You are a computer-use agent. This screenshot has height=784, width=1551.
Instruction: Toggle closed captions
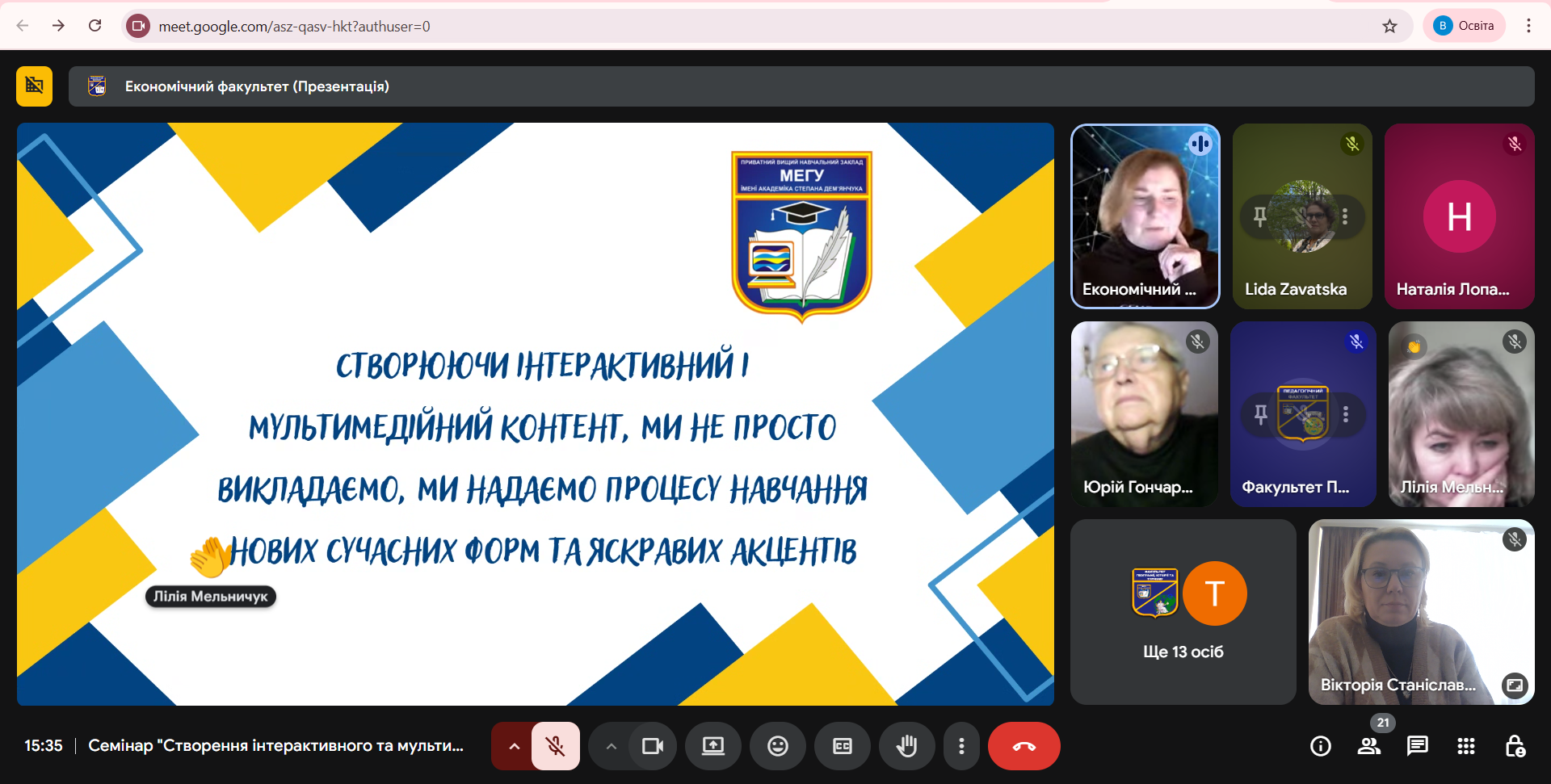click(x=842, y=746)
